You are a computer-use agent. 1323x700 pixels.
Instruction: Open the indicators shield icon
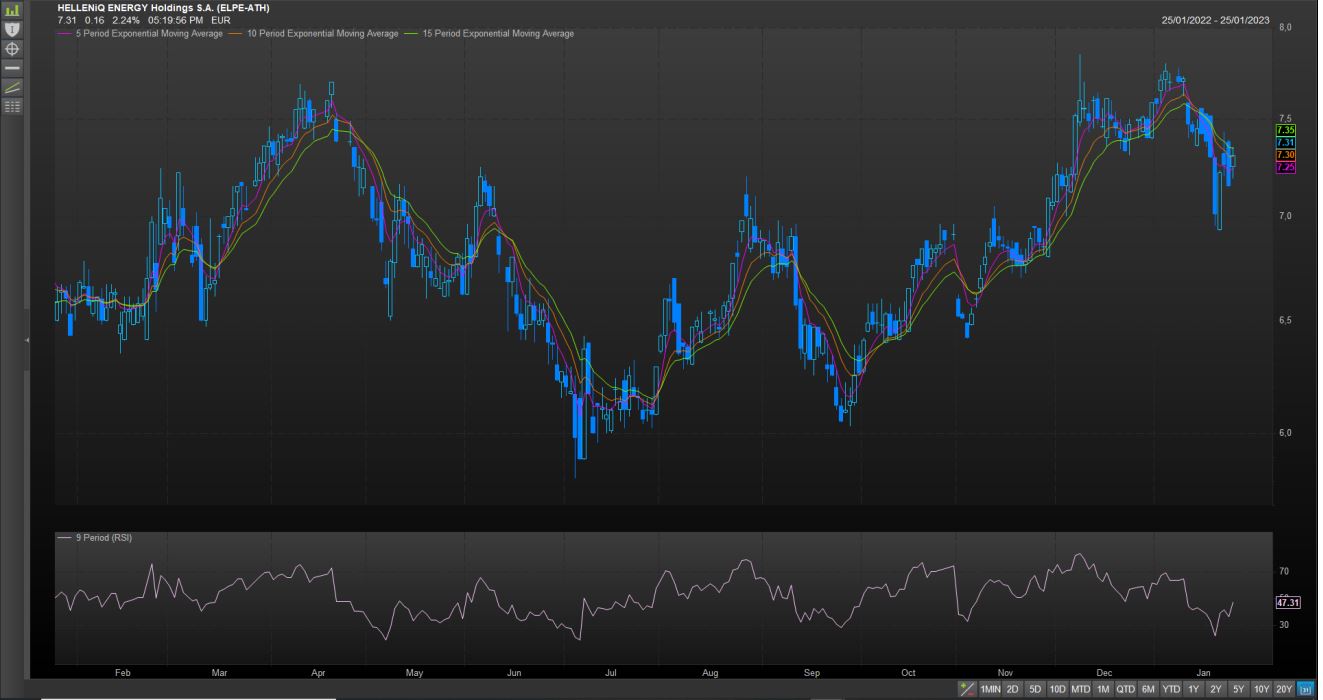(12, 30)
